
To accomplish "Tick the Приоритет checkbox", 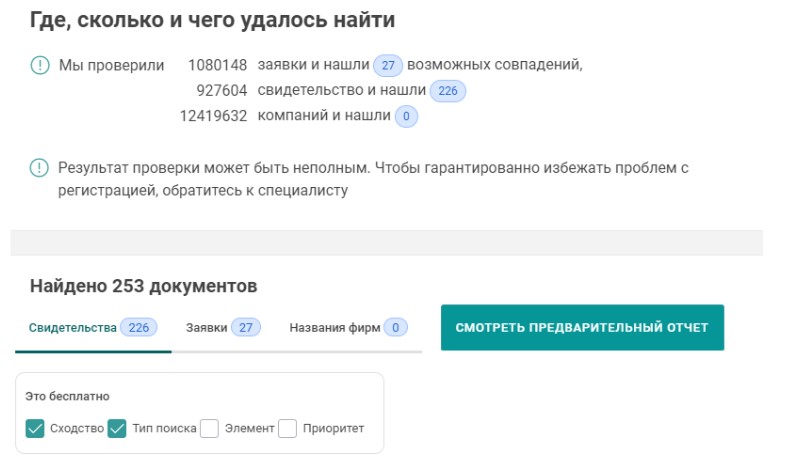I will (x=287, y=429).
